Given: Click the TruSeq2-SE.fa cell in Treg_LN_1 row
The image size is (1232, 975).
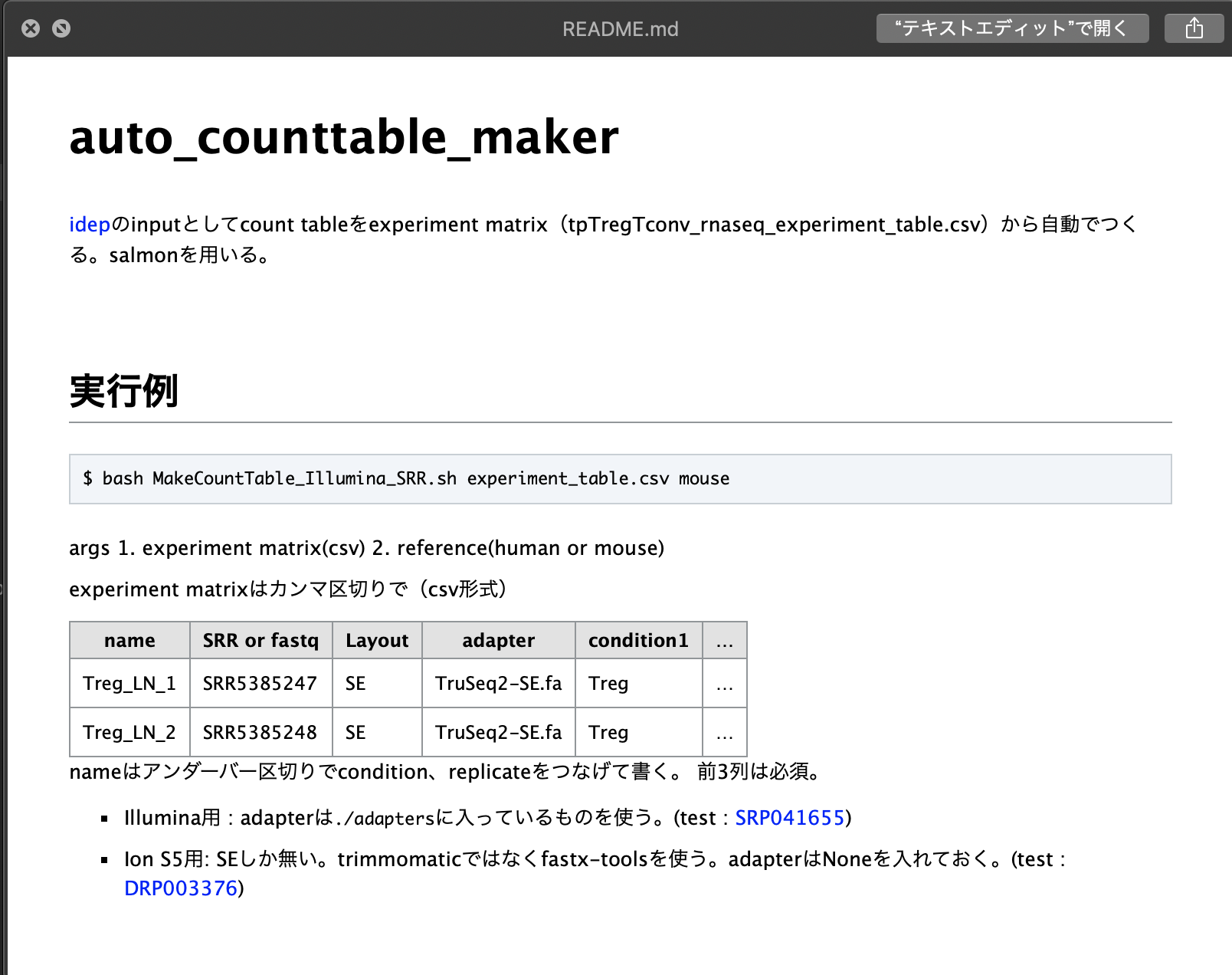Looking at the screenshot, I should tap(498, 683).
